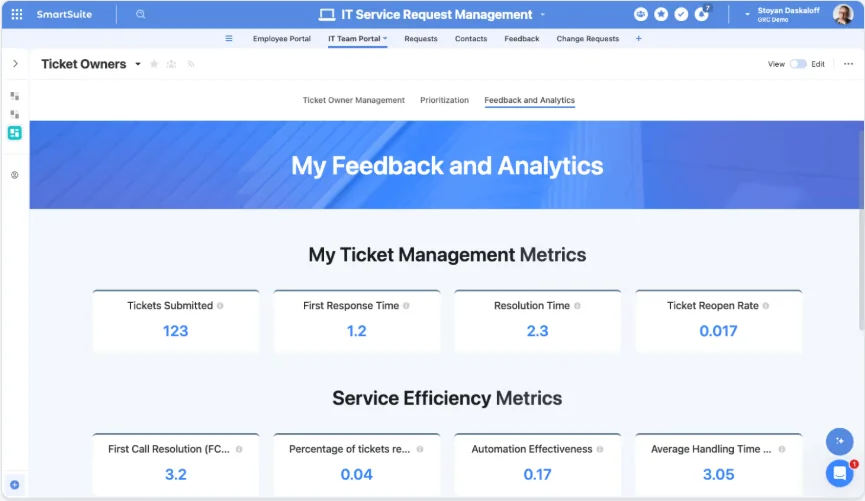Viewport: 865px width, 501px height.
Task: Click Average Handling Time value 3.05
Action: tap(718, 475)
